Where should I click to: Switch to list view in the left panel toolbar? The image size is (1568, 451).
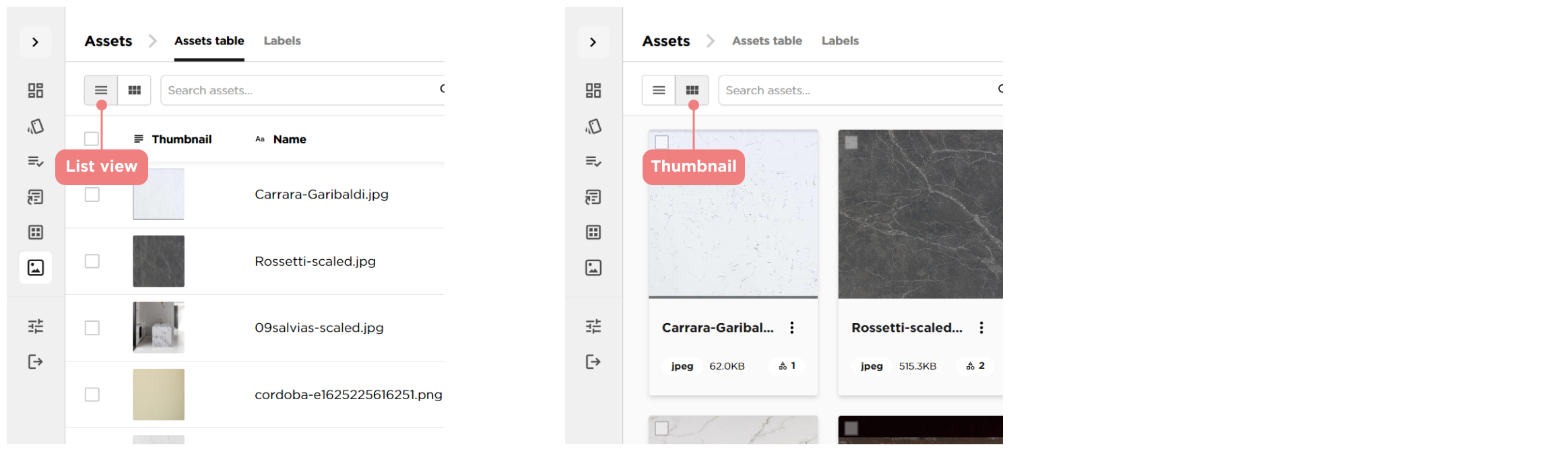[x=101, y=90]
